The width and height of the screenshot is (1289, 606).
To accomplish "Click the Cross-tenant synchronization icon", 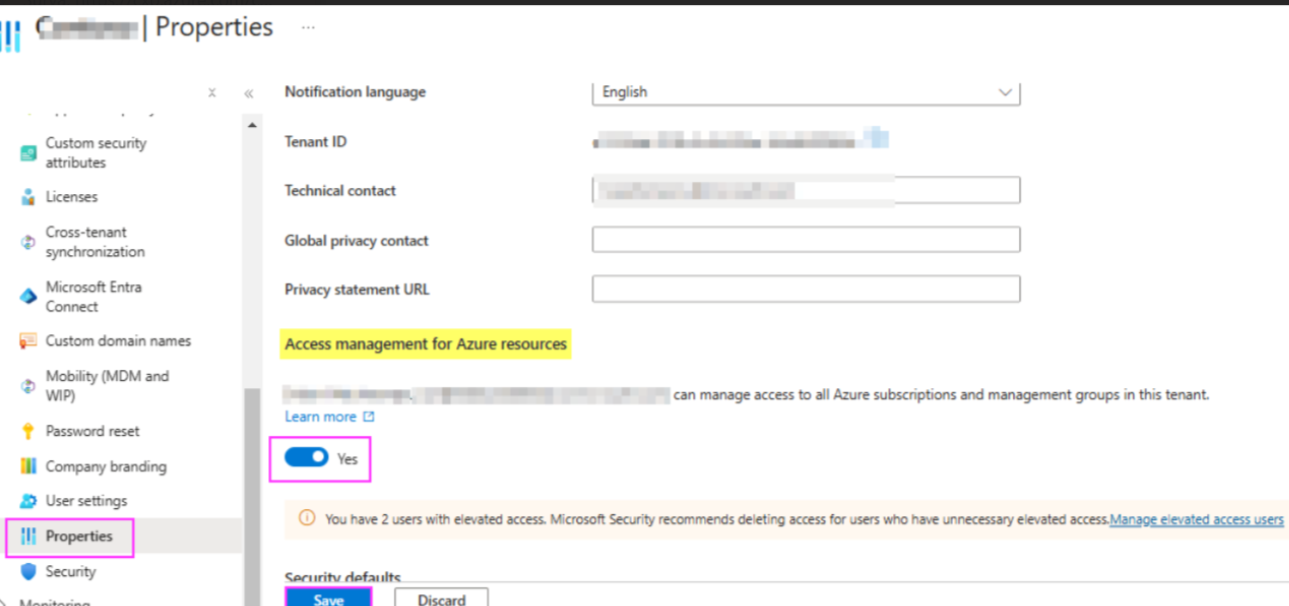I will (x=28, y=242).
